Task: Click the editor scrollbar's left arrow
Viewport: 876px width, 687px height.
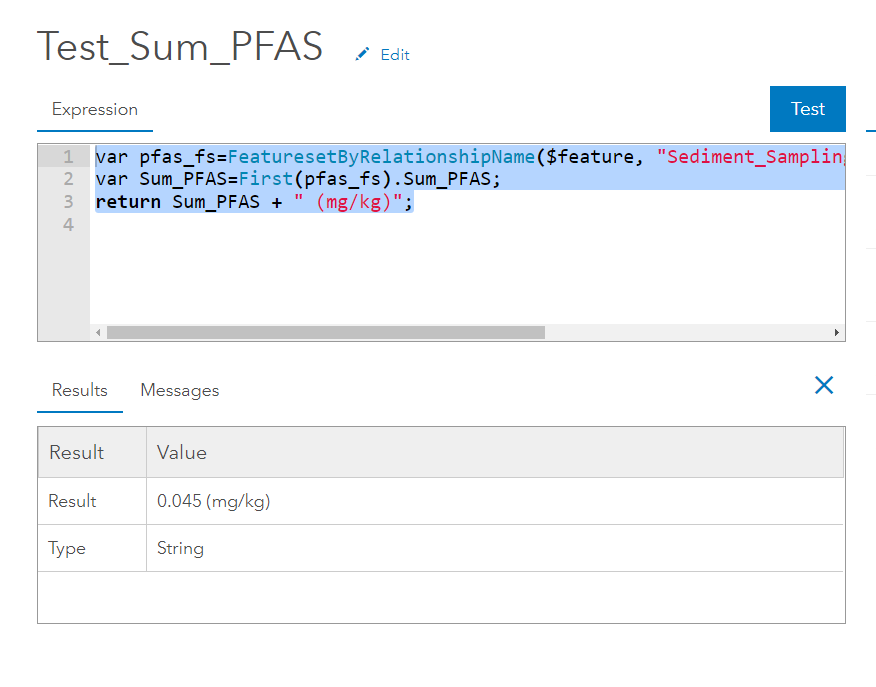Action: click(x=98, y=332)
